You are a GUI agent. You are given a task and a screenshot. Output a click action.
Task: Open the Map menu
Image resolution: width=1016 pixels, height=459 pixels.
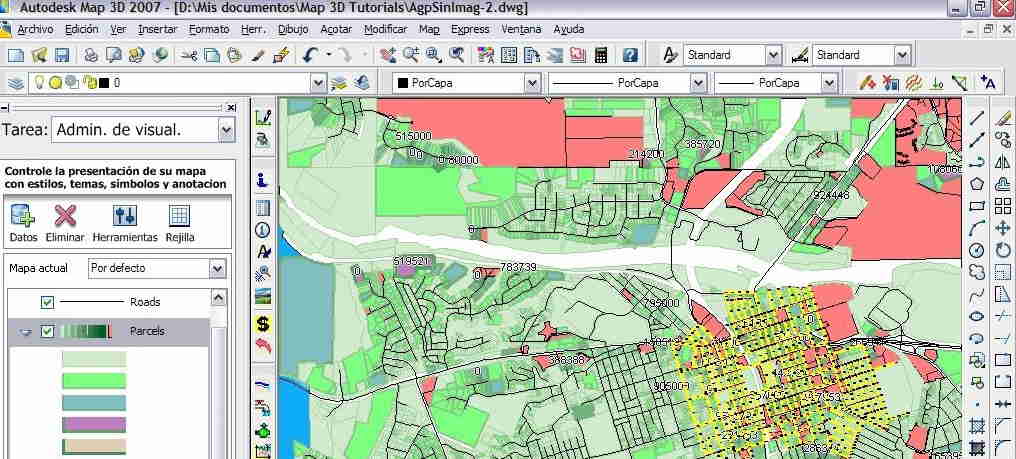(429, 30)
